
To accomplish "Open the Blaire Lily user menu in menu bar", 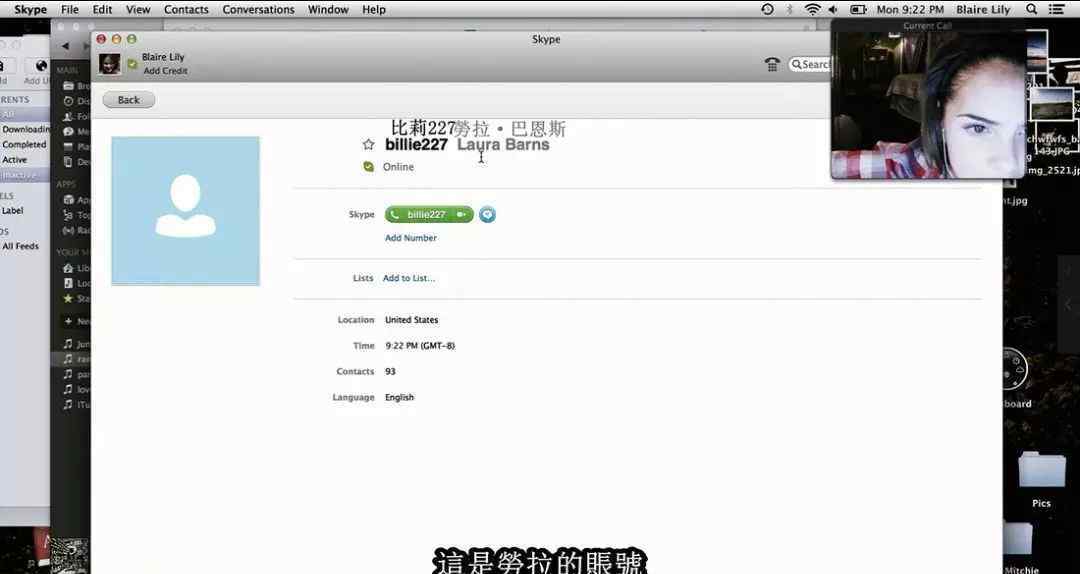I will (x=983, y=10).
